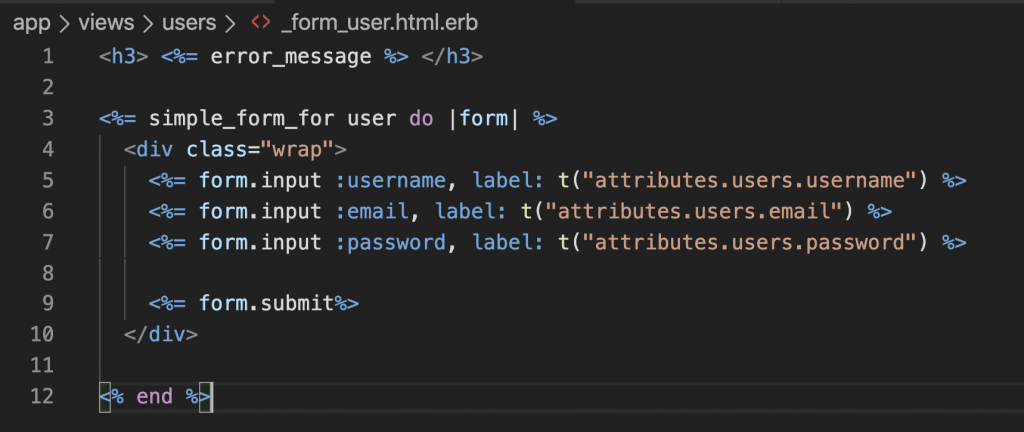Click the closing div tag on line 10
The height and width of the screenshot is (432, 1024).
click(161, 335)
